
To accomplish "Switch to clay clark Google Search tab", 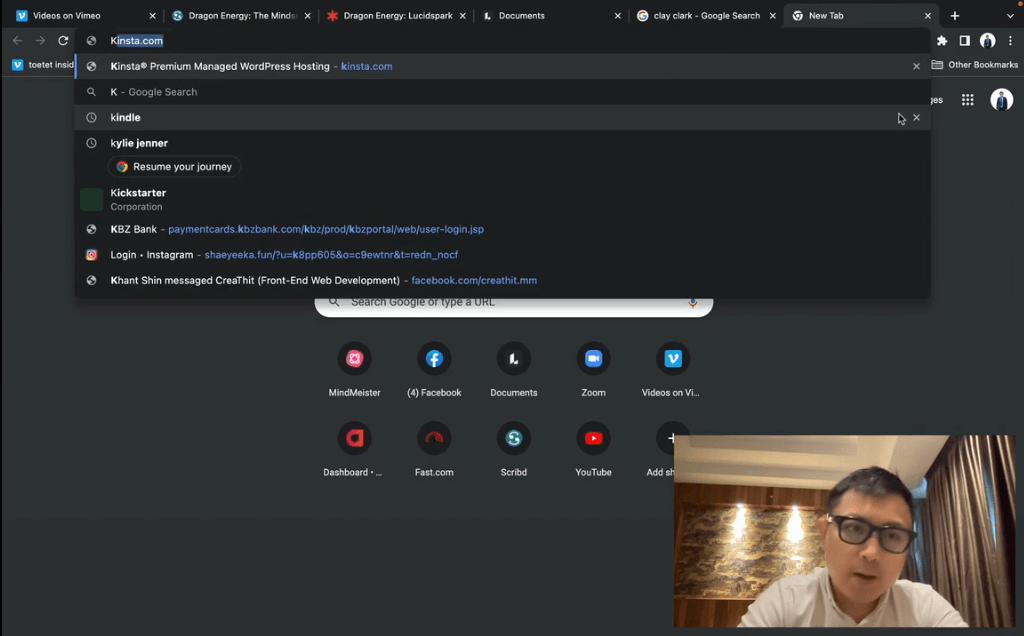I will click(x=707, y=16).
